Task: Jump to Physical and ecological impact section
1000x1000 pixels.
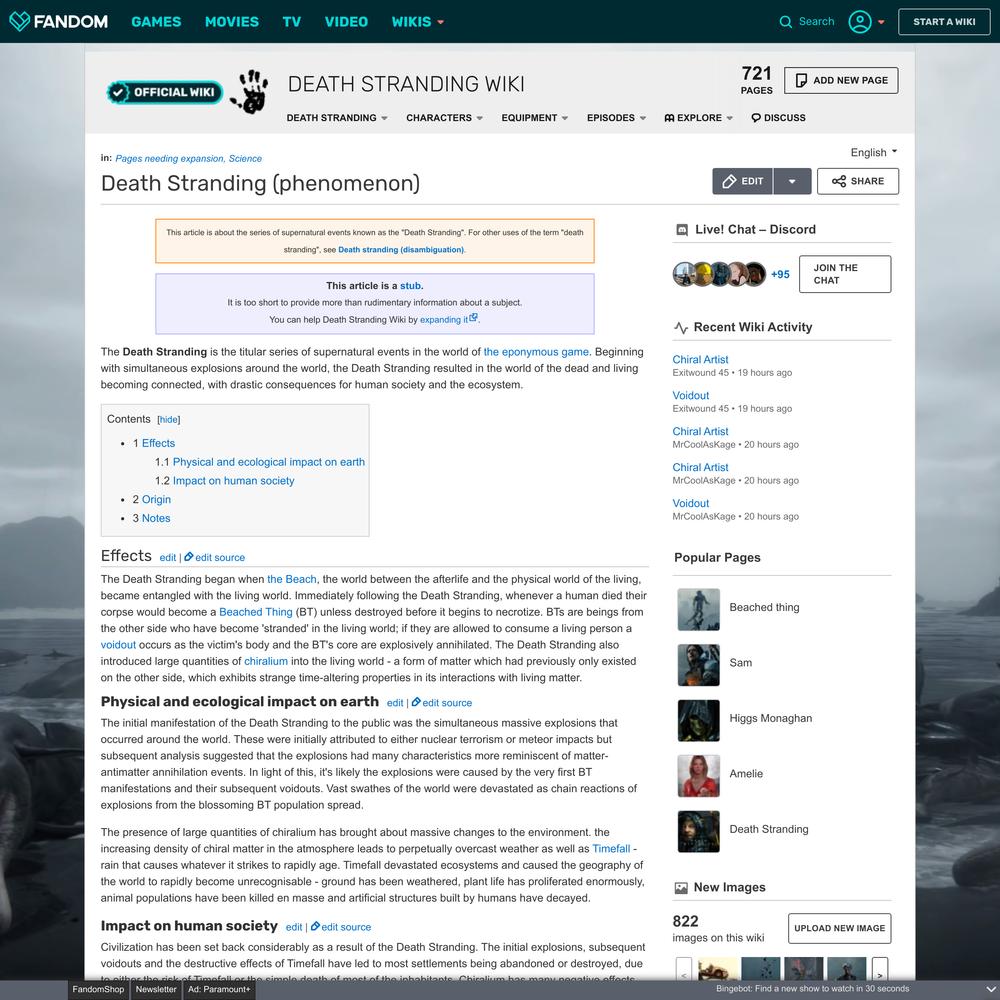Action: point(268,462)
